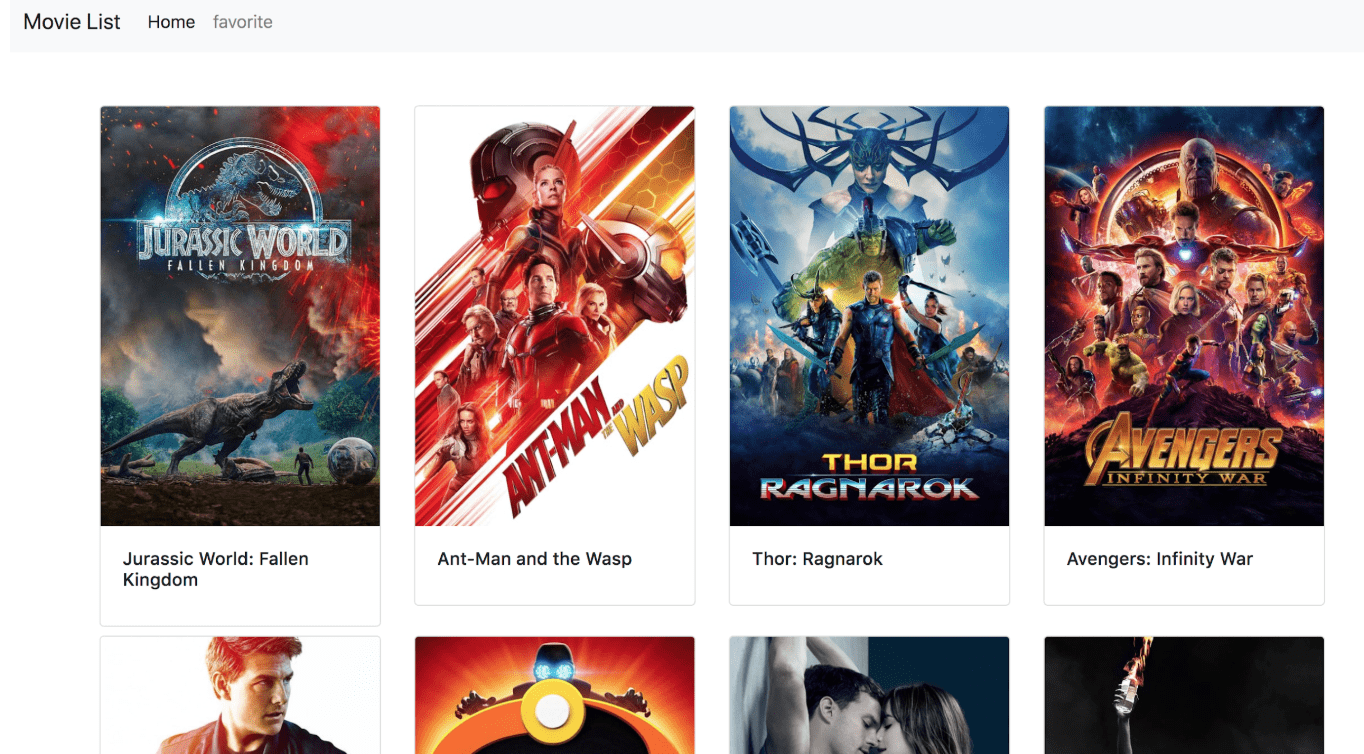Open the Home nav link
Screen dimensions: 1364x754
(x=171, y=22)
